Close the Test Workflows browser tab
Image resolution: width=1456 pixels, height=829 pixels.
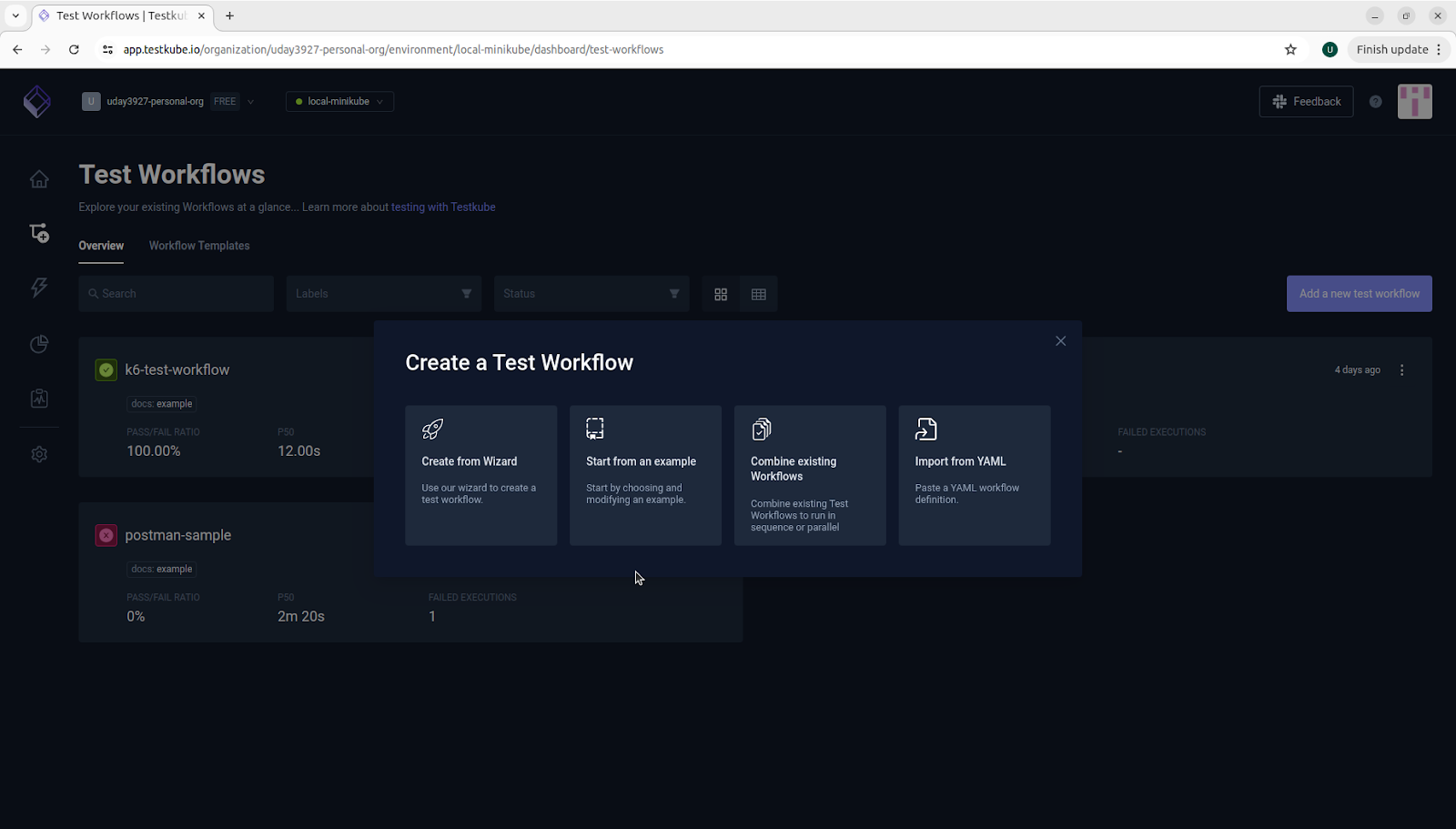(x=201, y=15)
